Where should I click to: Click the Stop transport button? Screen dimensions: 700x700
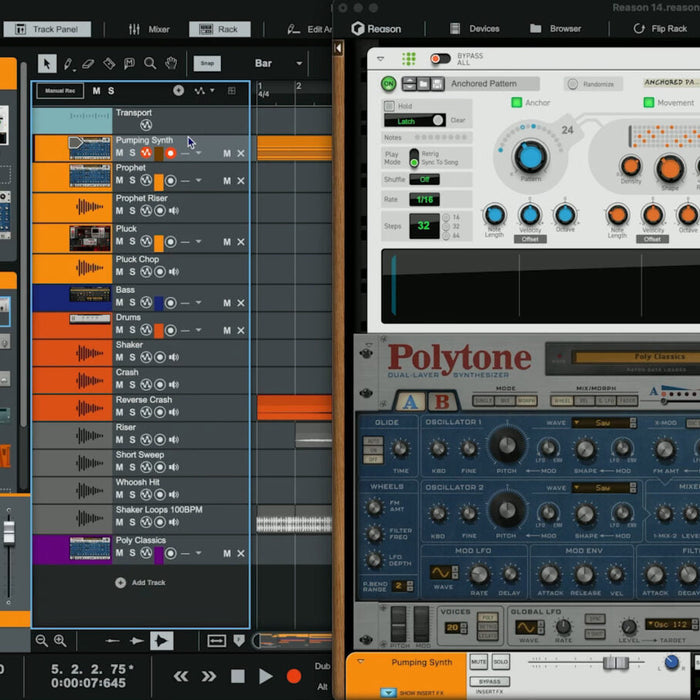point(238,676)
